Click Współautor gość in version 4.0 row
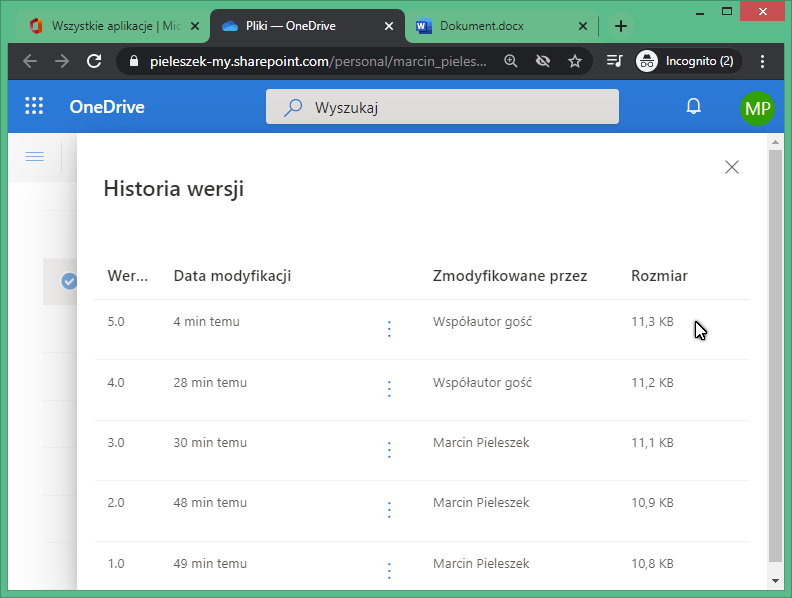Screen dimensions: 792x598 [x=482, y=382]
